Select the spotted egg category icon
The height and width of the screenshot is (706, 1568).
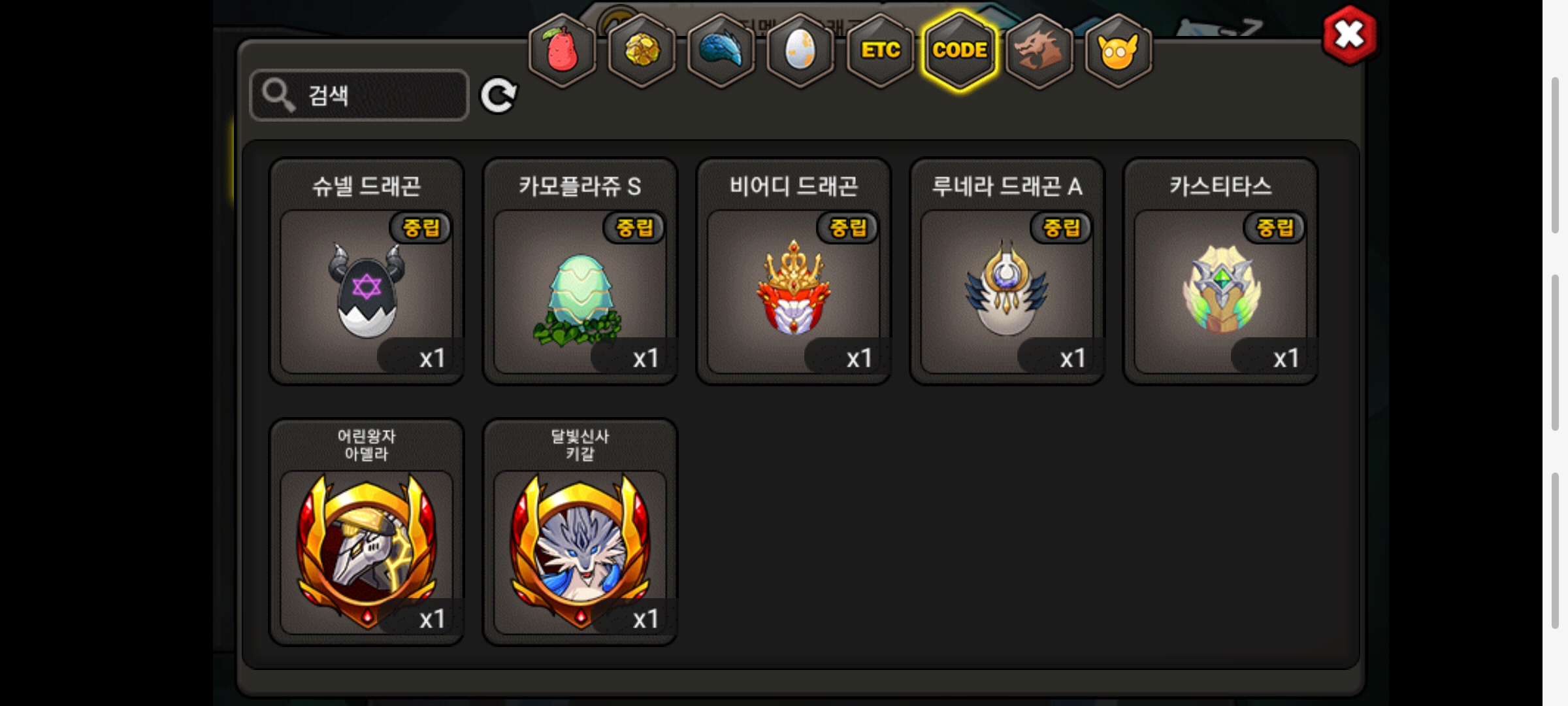pyautogui.click(x=801, y=51)
